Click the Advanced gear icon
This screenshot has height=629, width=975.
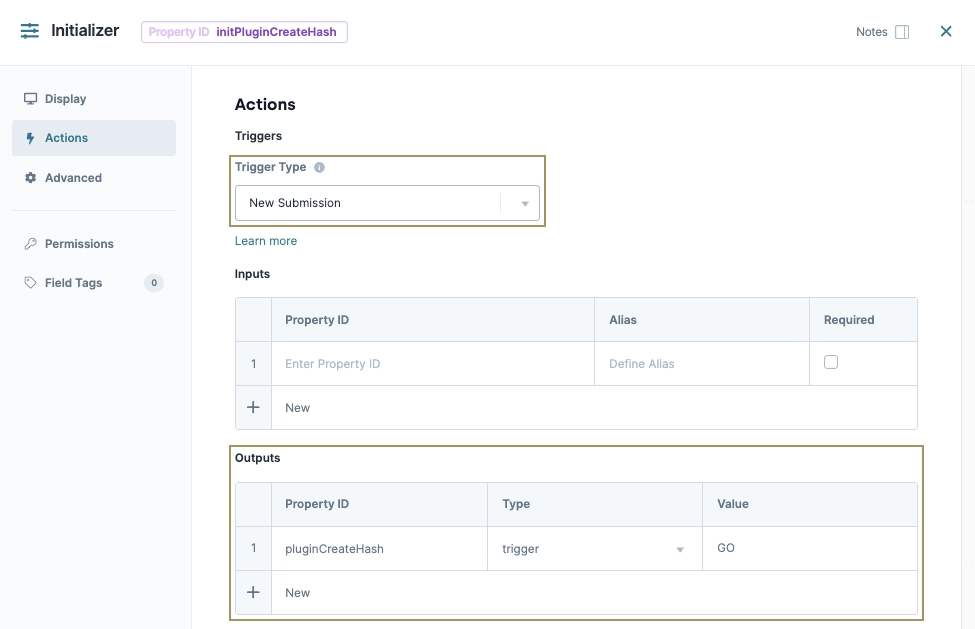29,177
